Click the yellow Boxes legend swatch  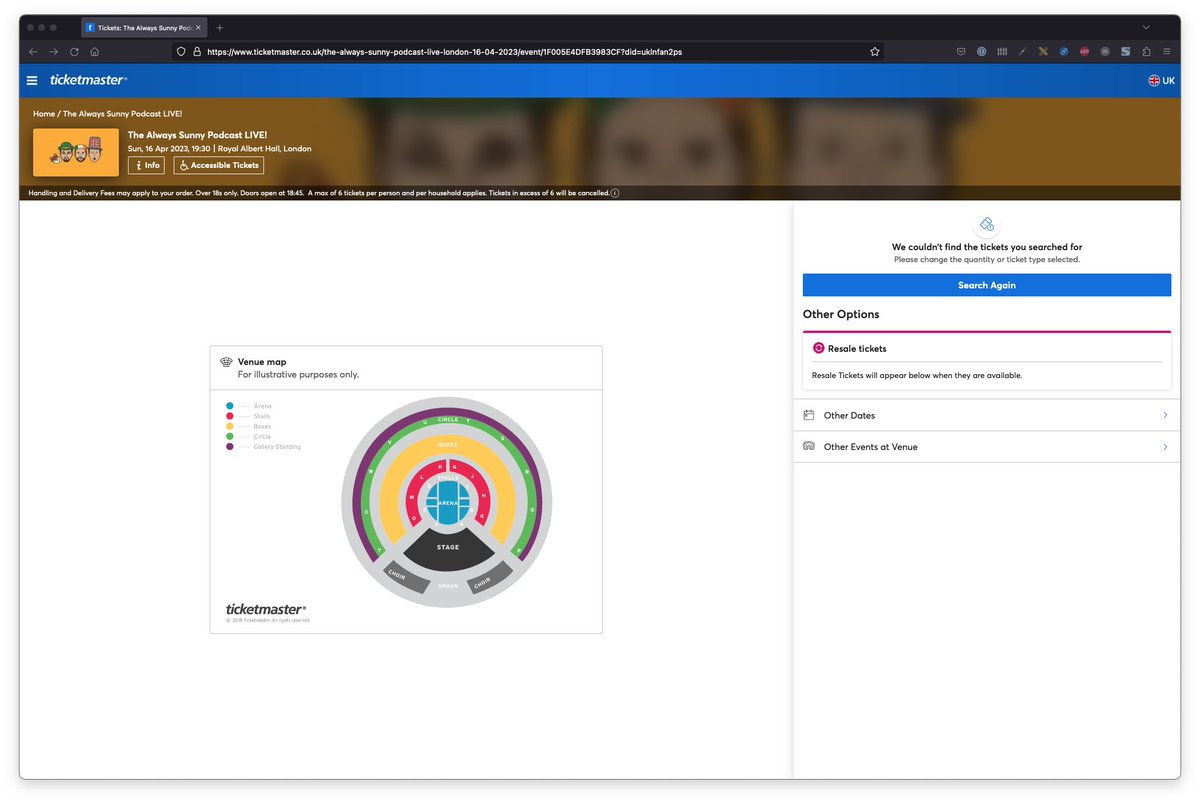pos(230,426)
